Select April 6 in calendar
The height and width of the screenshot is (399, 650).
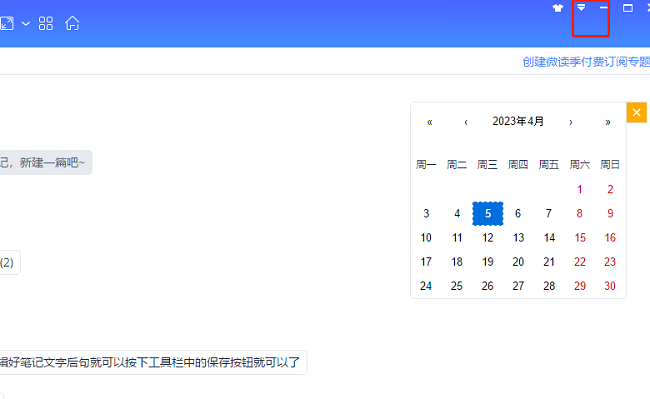(x=518, y=213)
